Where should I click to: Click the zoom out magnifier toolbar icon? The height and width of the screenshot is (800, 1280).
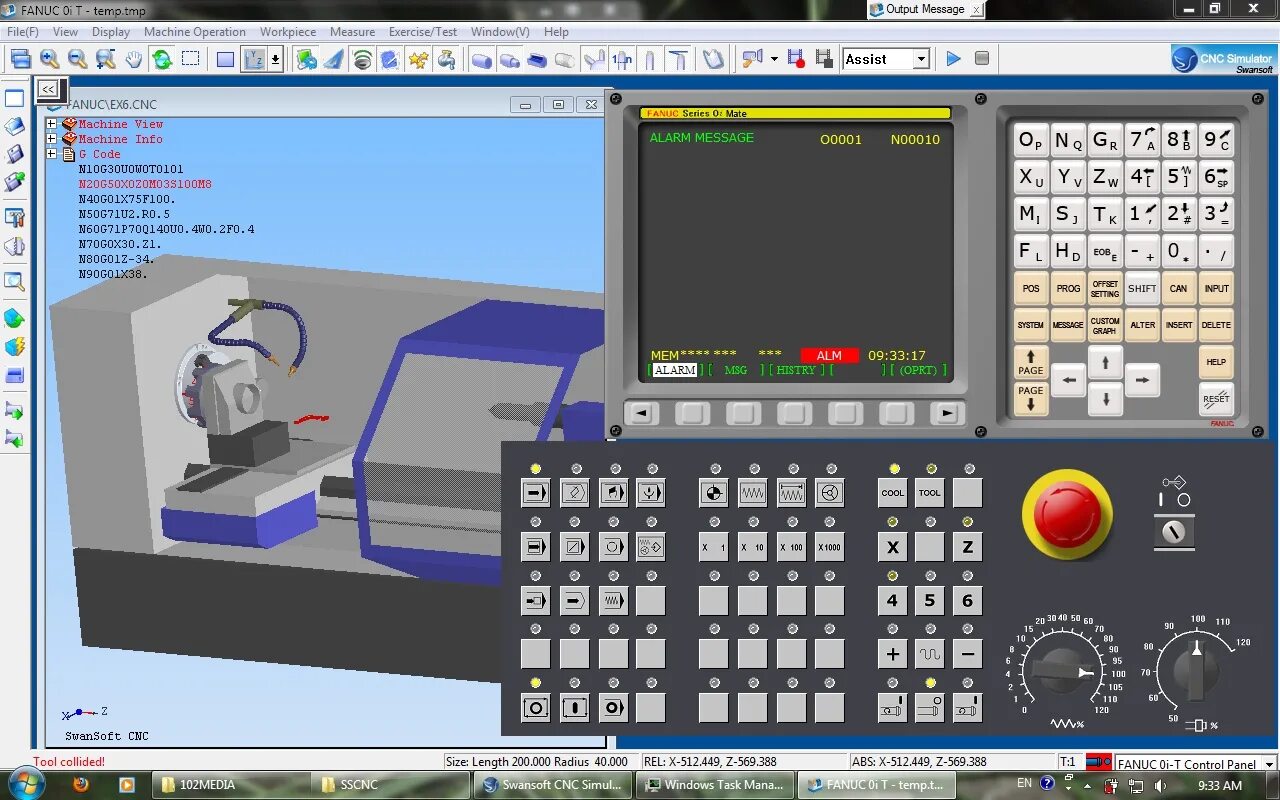[77, 60]
